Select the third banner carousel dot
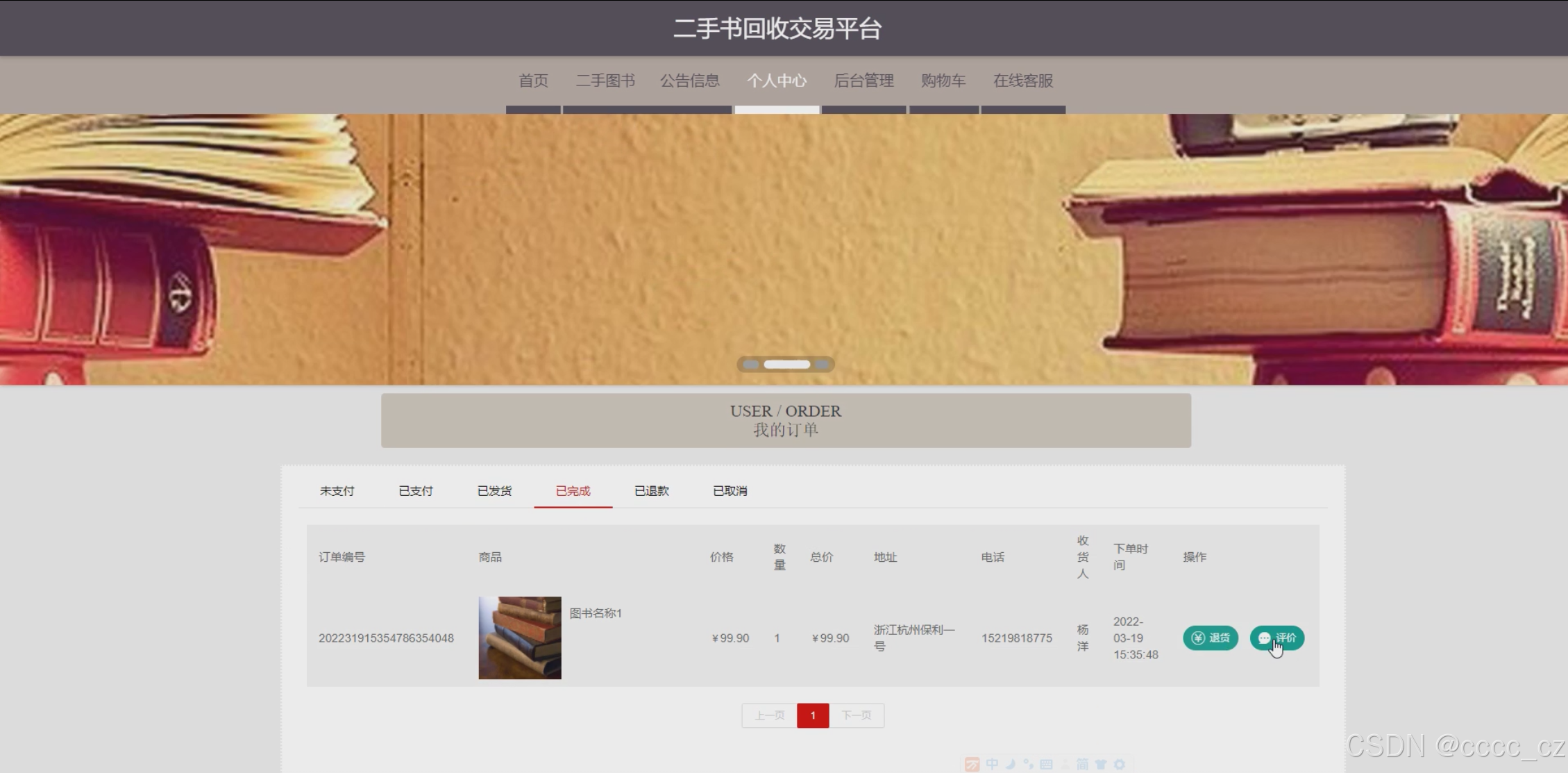The height and width of the screenshot is (773, 1568). (823, 364)
